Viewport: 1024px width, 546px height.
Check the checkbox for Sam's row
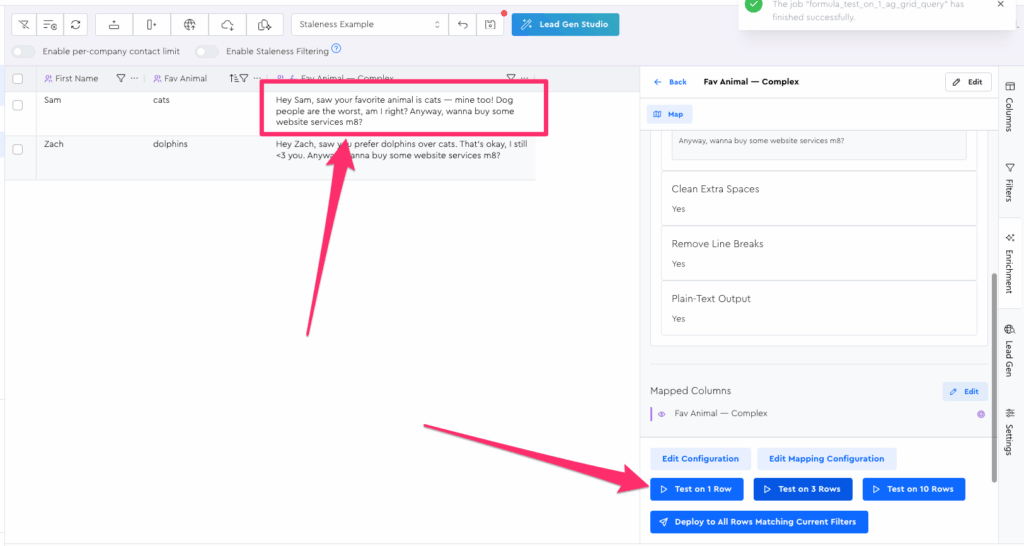click(x=18, y=105)
